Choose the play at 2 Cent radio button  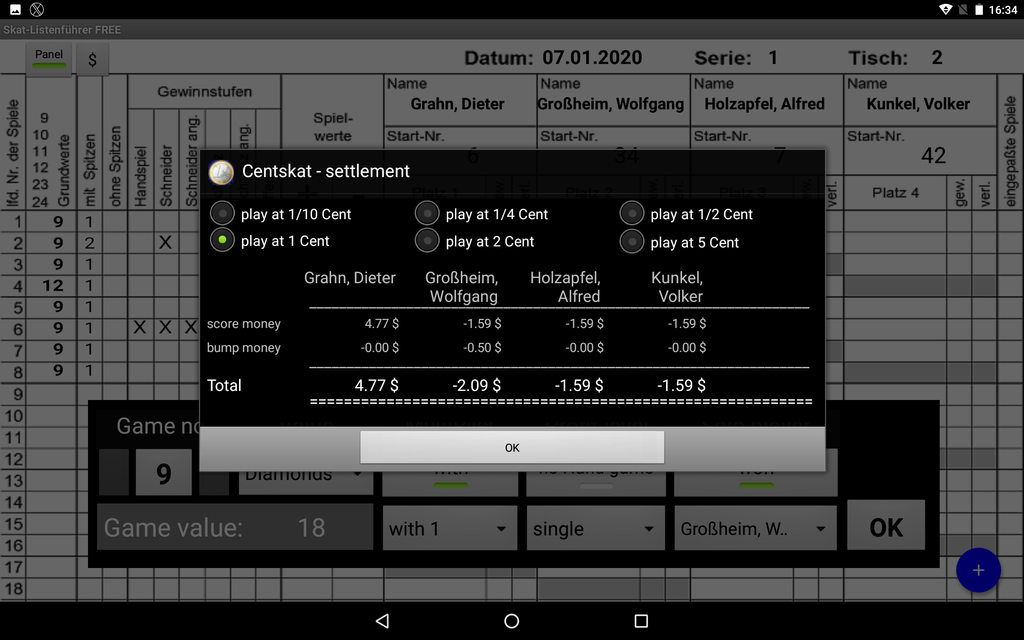pyautogui.click(x=427, y=241)
